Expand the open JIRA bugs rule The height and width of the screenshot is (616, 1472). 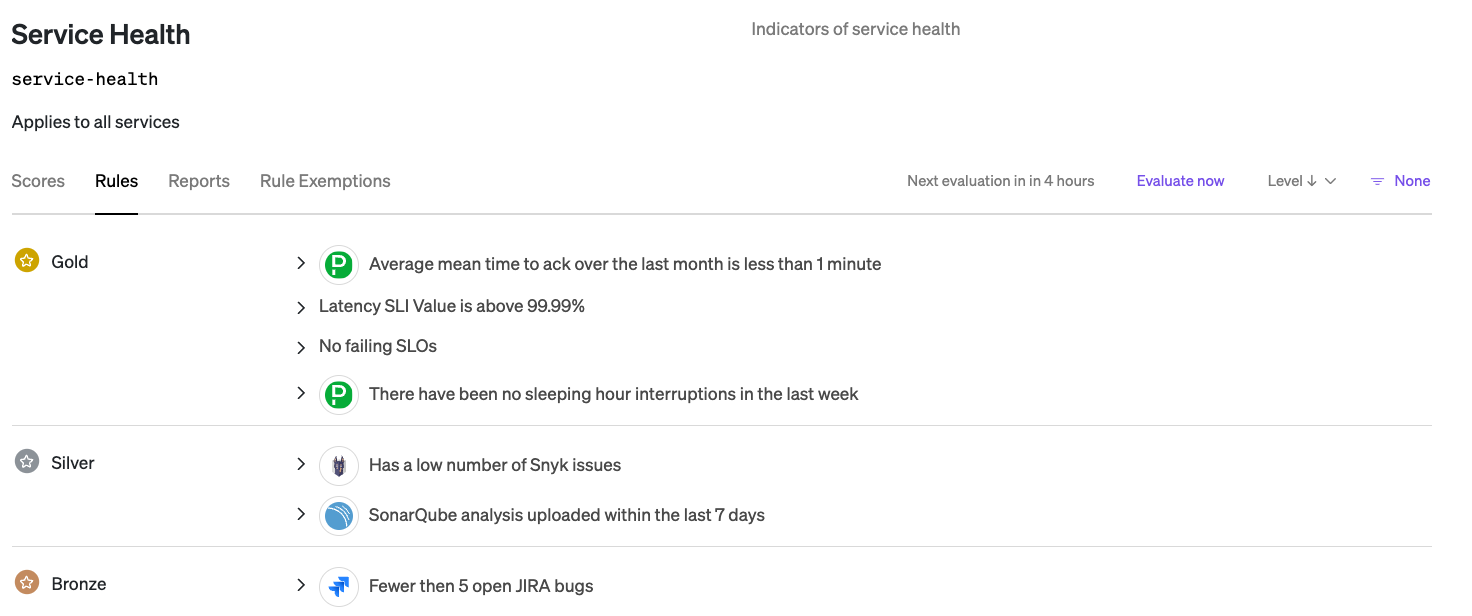301,586
